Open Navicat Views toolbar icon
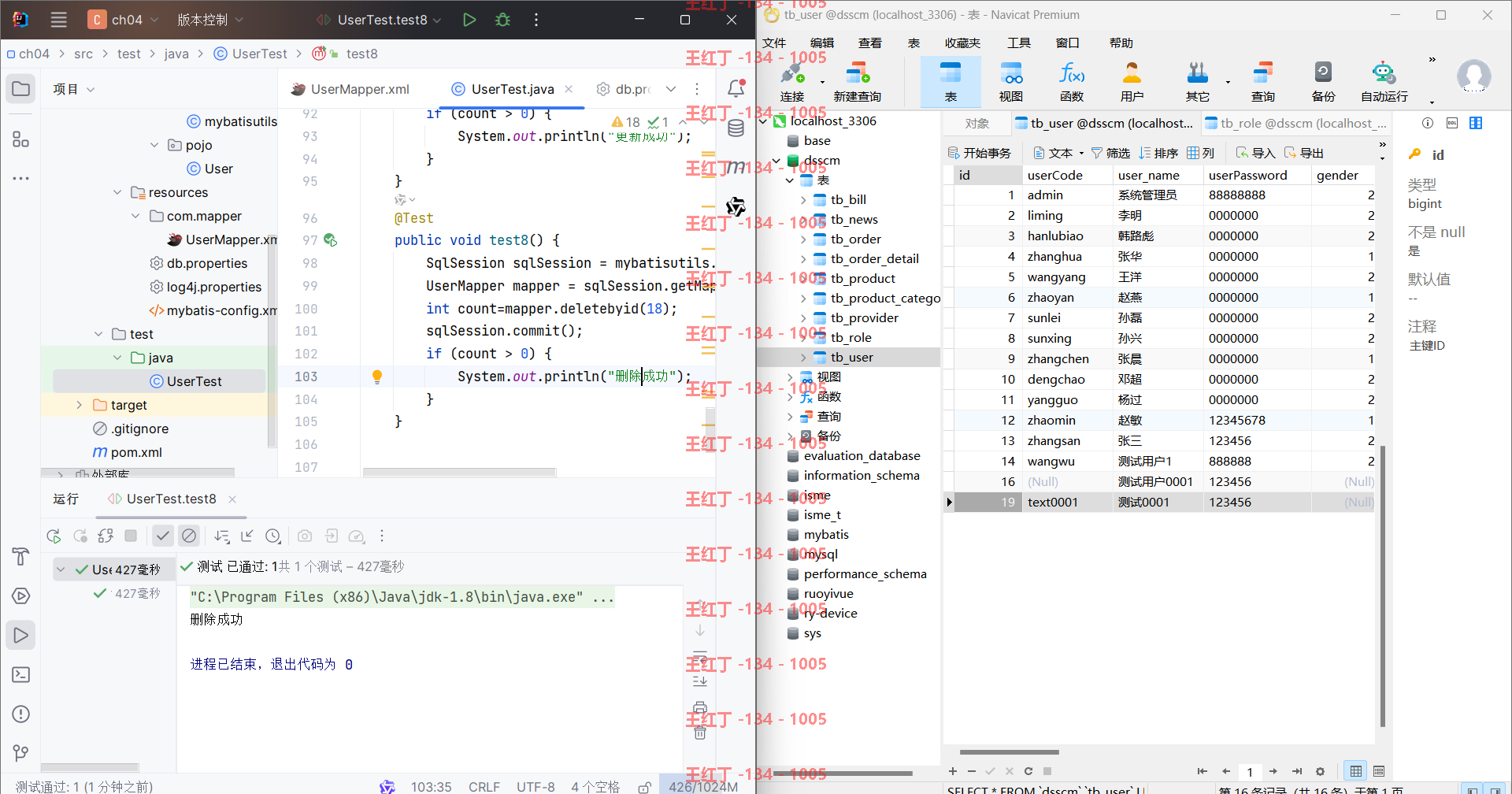 (1011, 82)
